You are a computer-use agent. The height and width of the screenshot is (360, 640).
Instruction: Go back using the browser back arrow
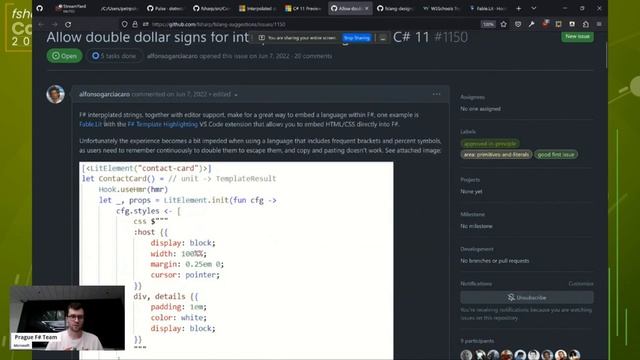click(x=41, y=24)
